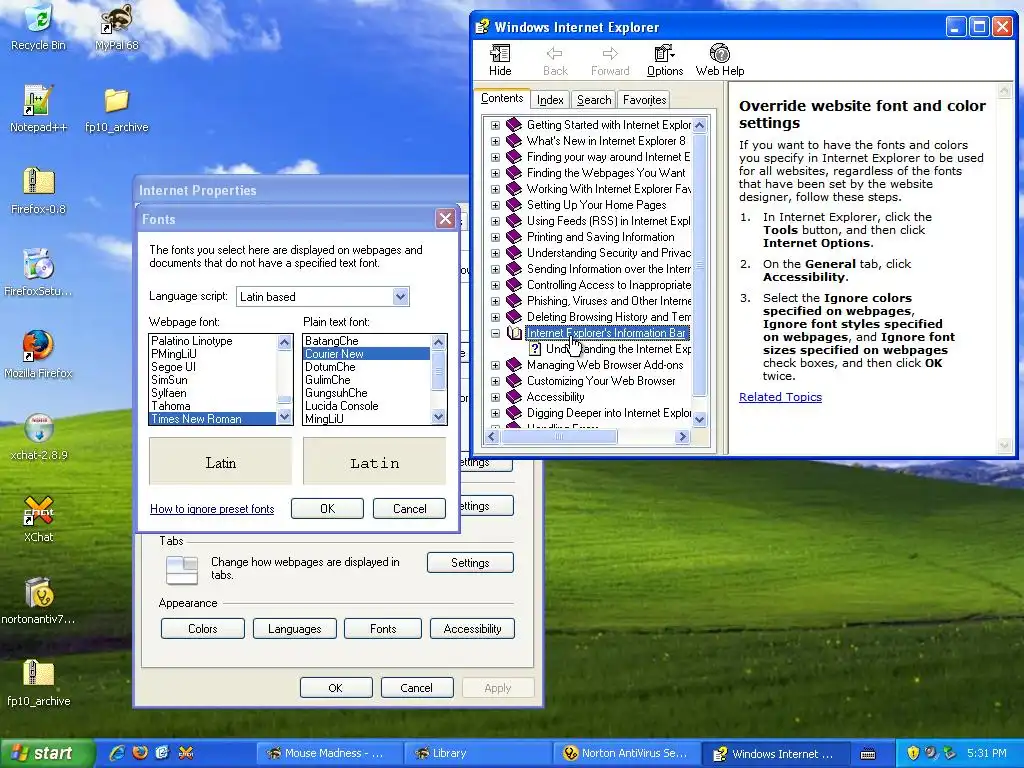Click Firefox quick launch icon in taskbar
Viewport: 1024px width, 768px height.
pyautogui.click(x=140, y=753)
